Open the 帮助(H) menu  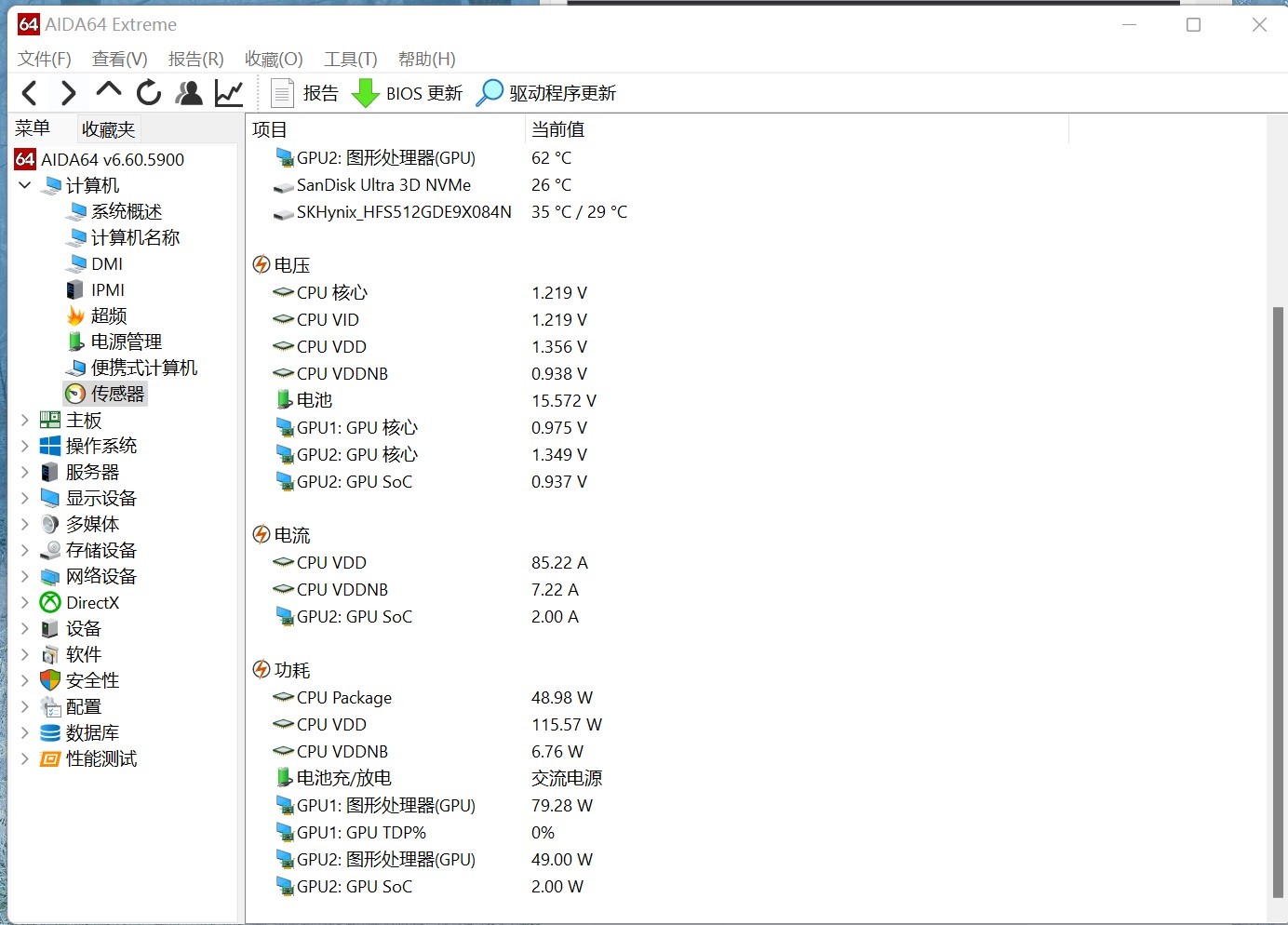427,59
